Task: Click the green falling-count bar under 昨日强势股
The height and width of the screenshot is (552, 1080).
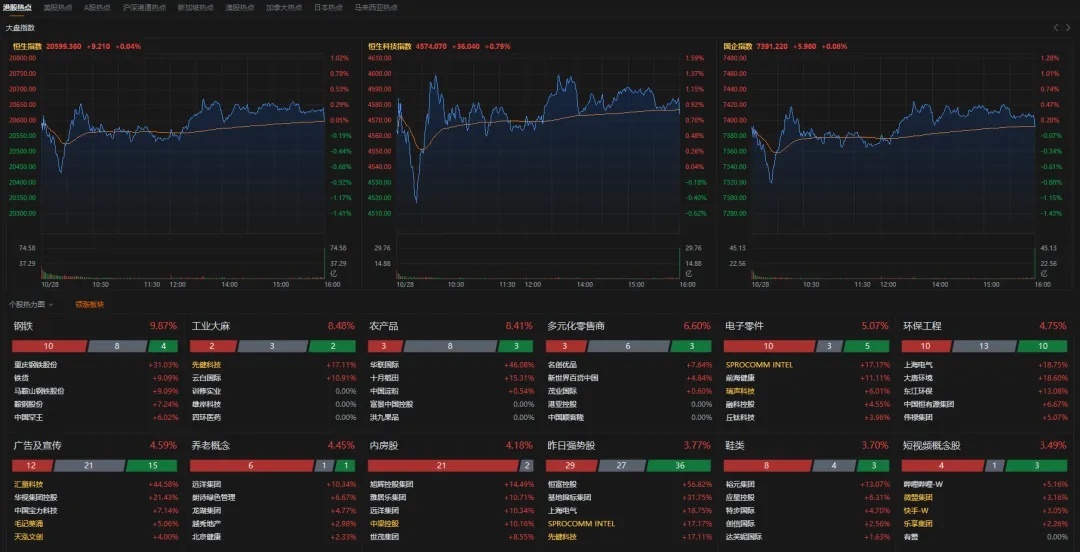Action: [678, 466]
